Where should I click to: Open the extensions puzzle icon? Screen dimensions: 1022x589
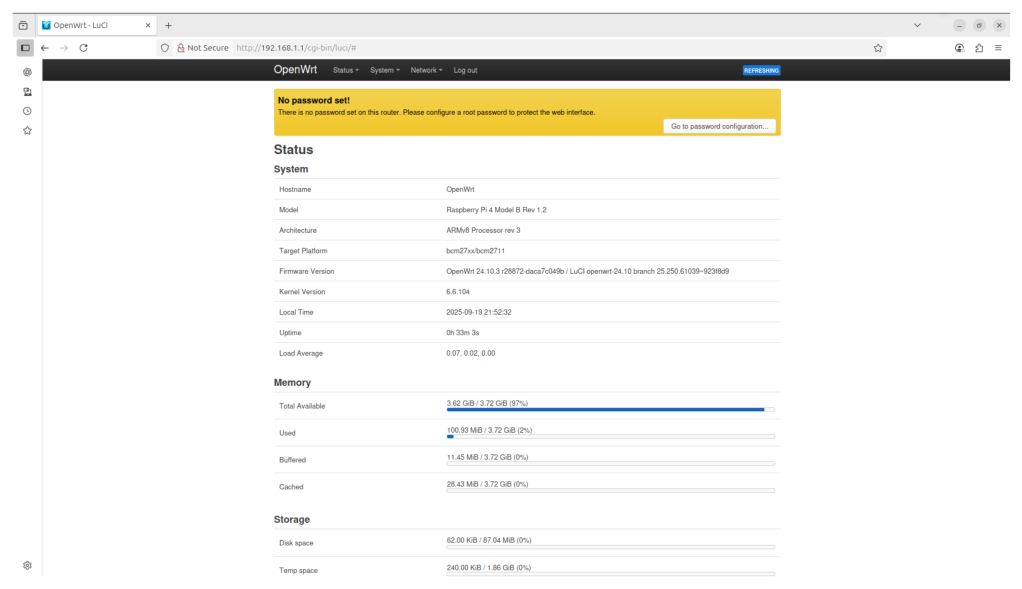[979, 47]
